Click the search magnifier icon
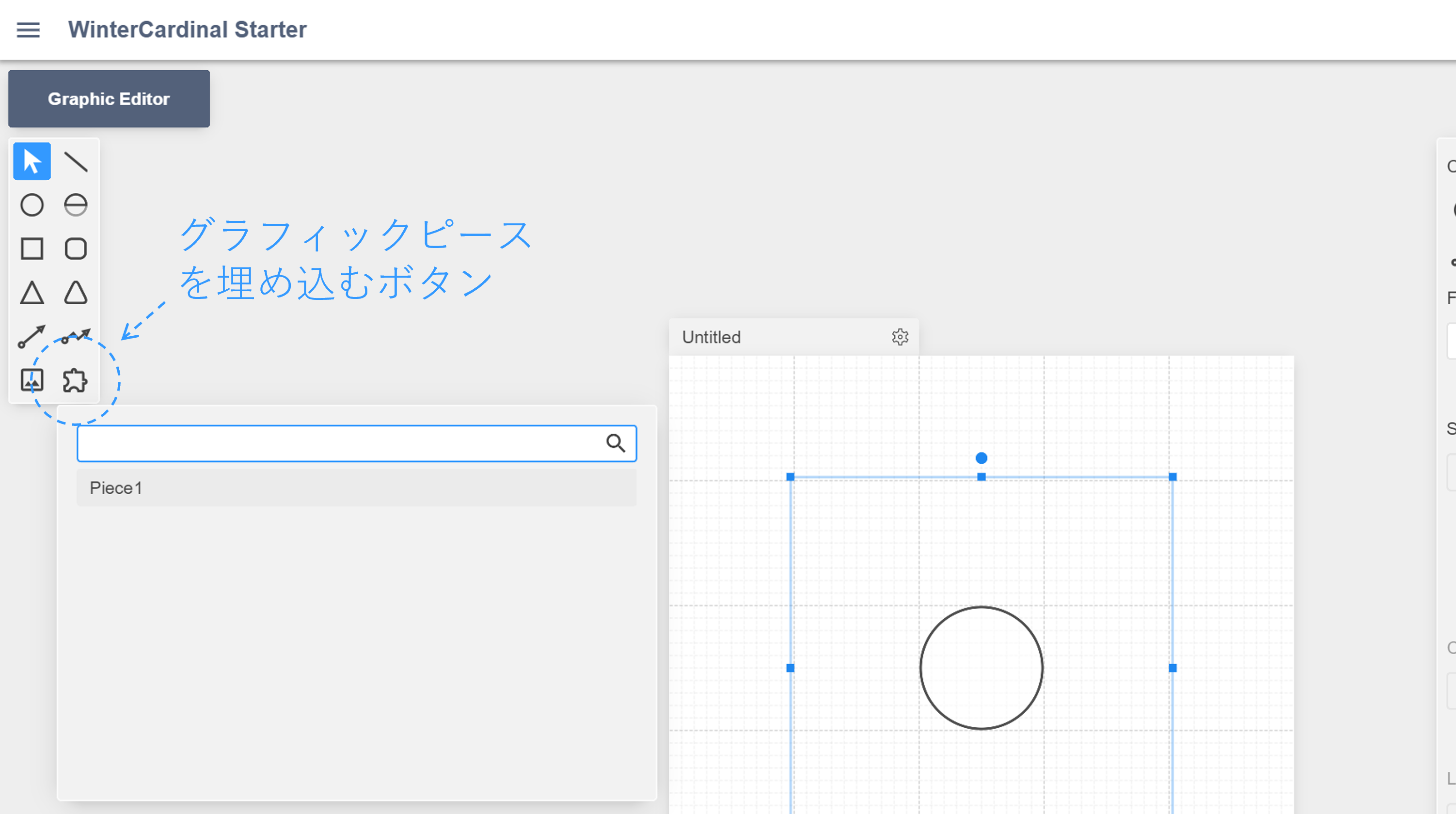The height and width of the screenshot is (814, 1456). click(617, 443)
